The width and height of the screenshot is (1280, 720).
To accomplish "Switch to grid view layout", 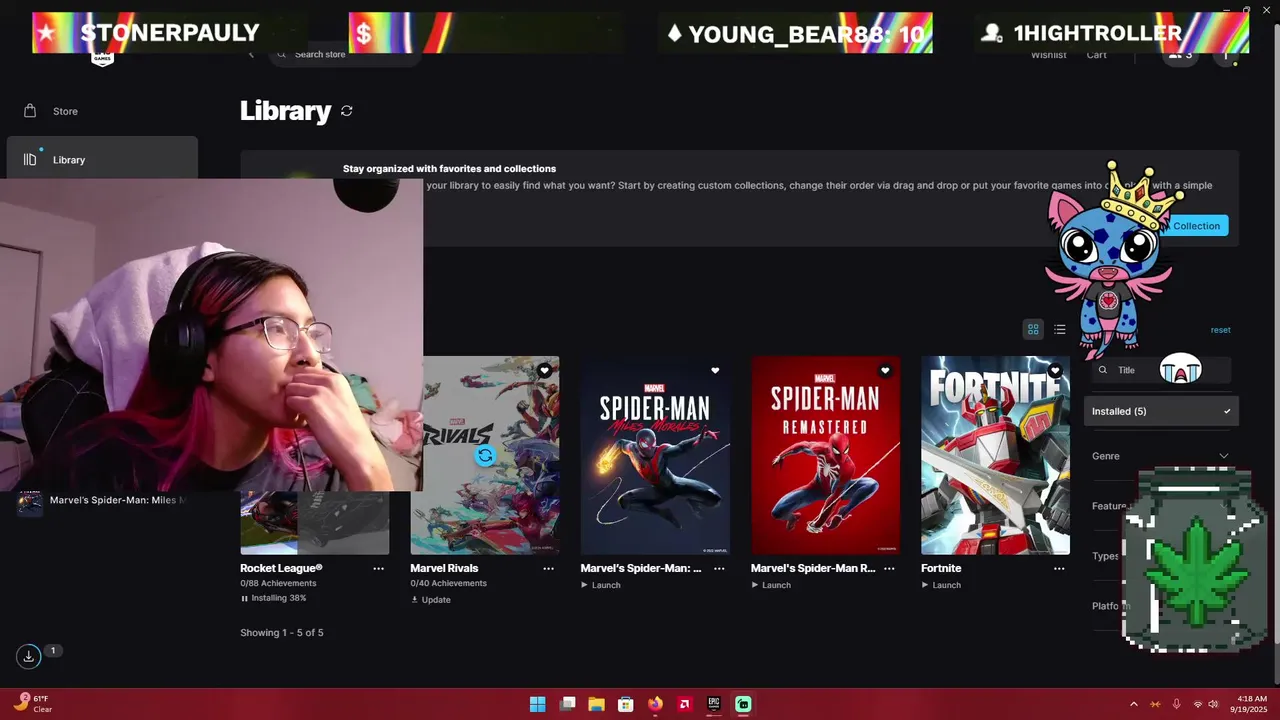I will 1033,329.
